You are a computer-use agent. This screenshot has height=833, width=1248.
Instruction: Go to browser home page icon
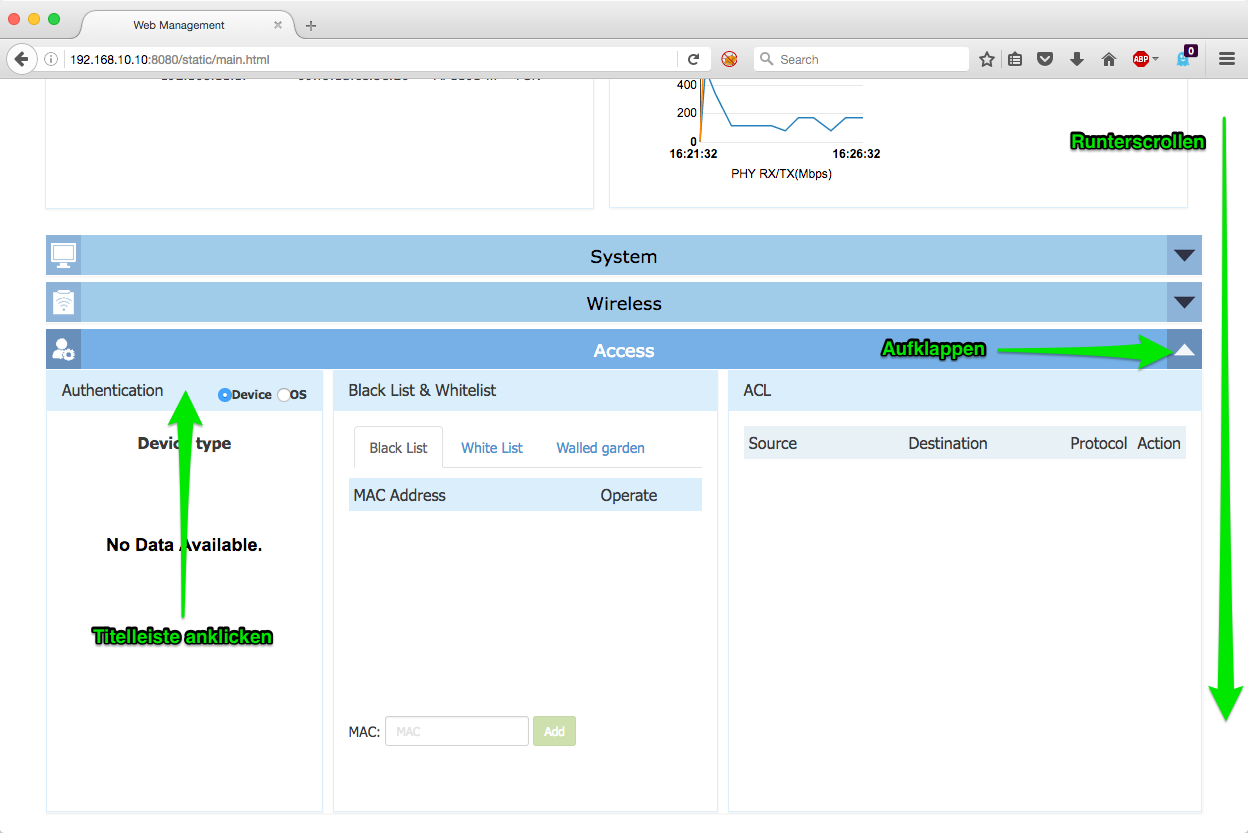[x=1108, y=60]
